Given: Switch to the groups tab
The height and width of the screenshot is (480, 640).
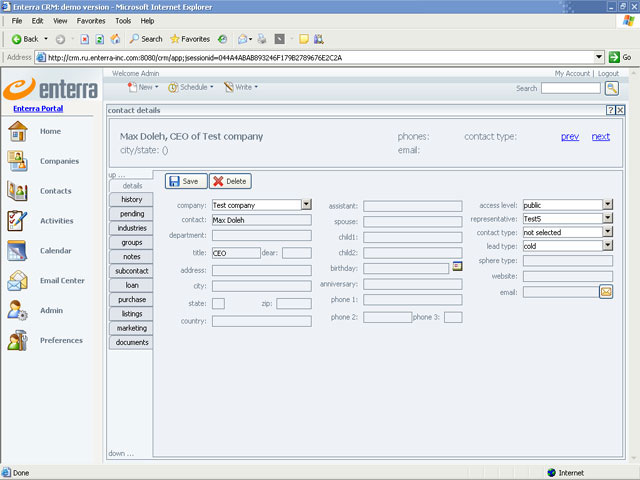Looking at the screenshot, I should (x=131, y=242).
